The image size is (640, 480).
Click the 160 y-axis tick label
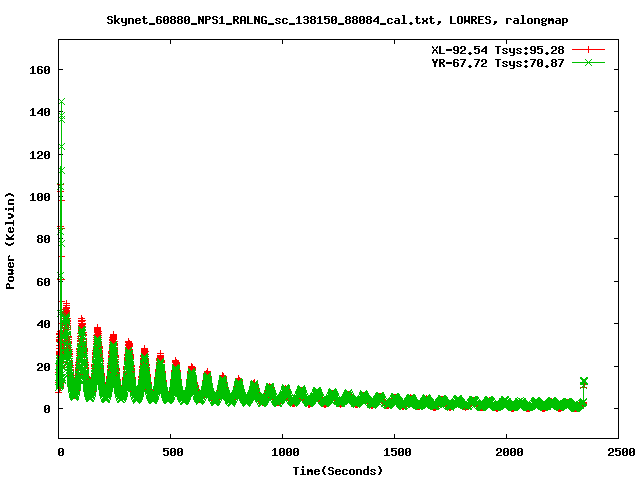click(40, 70)
